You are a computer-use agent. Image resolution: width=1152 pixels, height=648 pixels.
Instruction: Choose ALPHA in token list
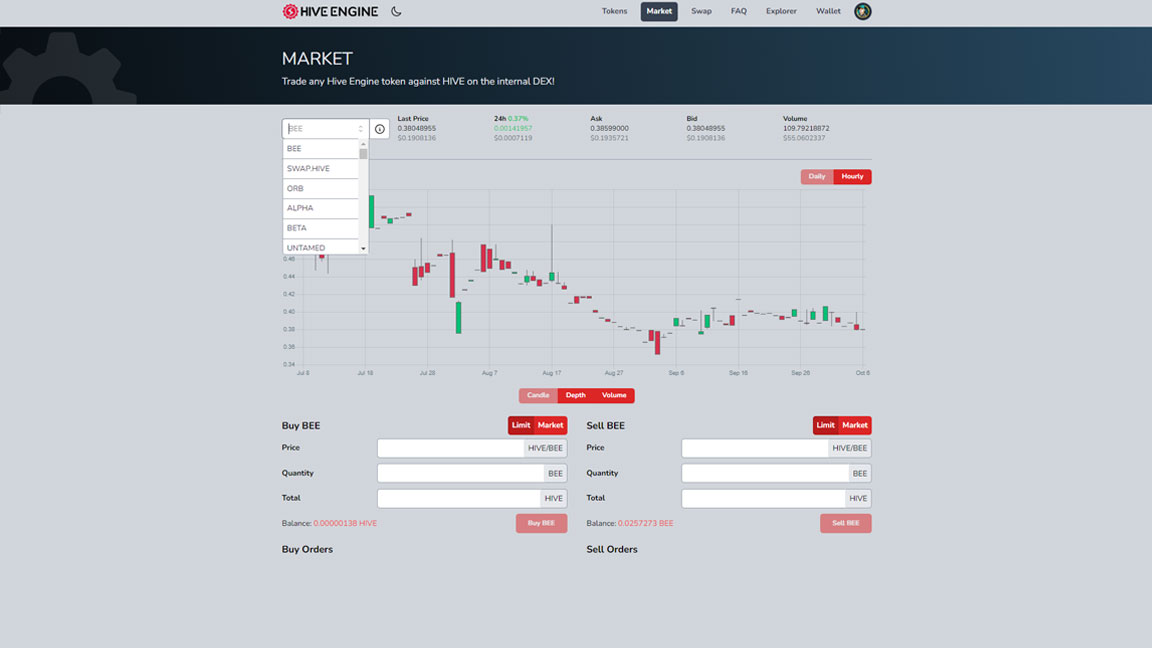tap(320, 208)
